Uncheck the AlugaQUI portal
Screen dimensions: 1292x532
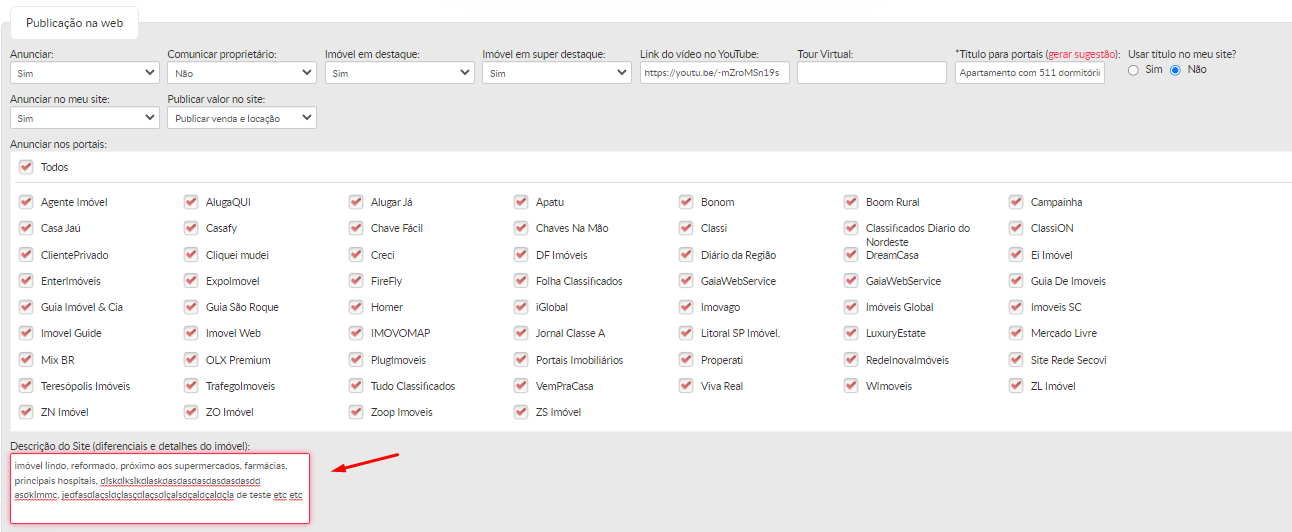tap(191, 202)
